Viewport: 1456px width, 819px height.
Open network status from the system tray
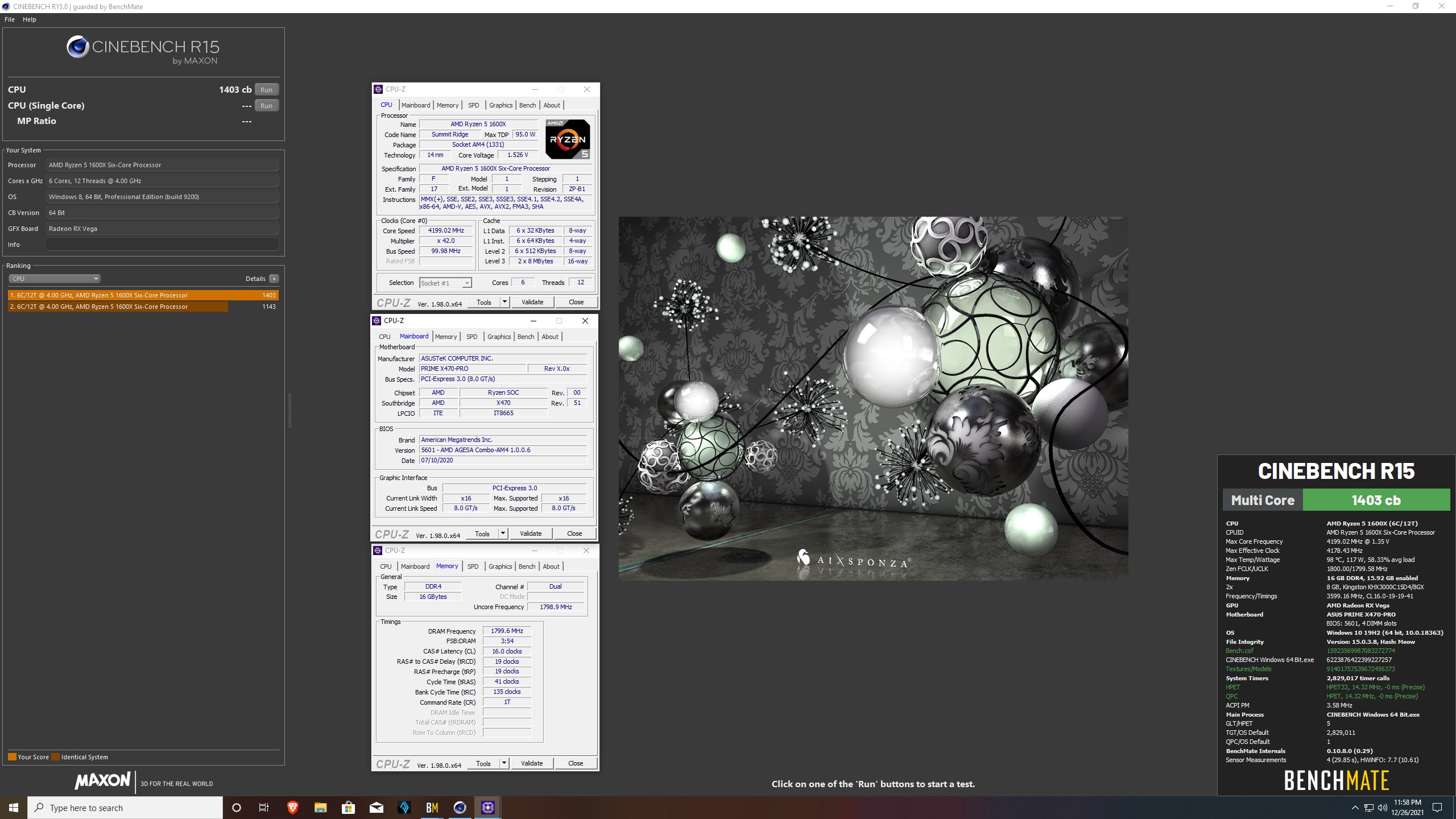[1369, 808]
